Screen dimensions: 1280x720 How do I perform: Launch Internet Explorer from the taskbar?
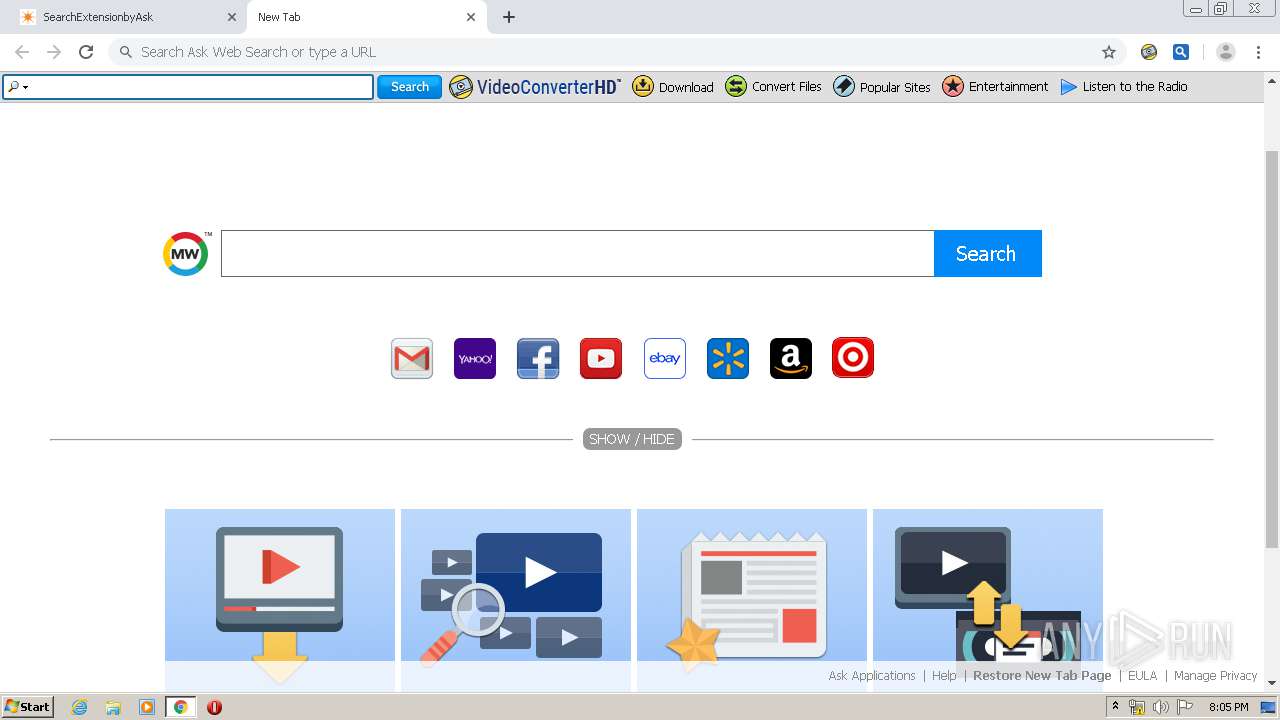[x=80, y=707]
